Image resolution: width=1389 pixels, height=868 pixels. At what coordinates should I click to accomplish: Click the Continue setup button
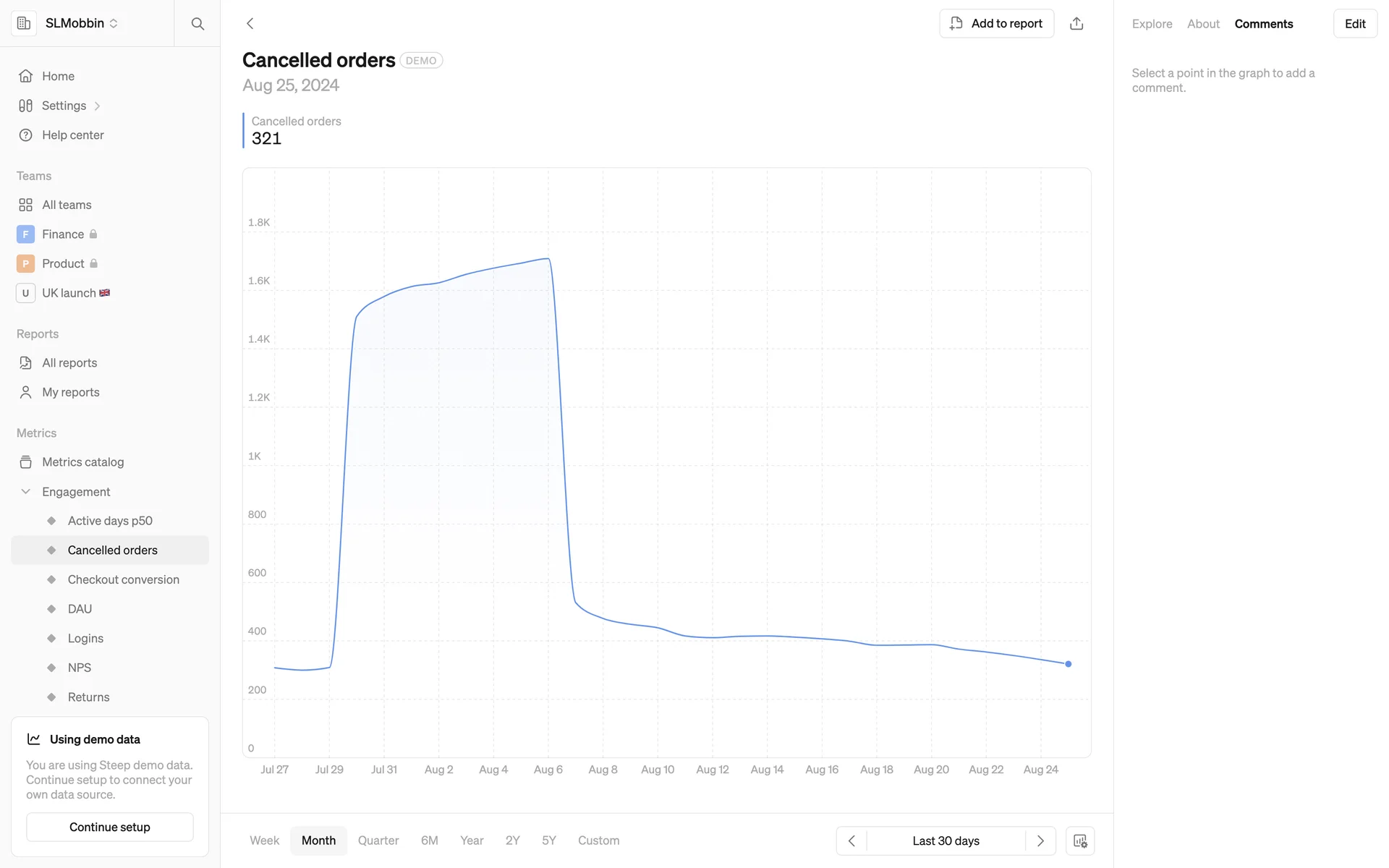(110, 827)
